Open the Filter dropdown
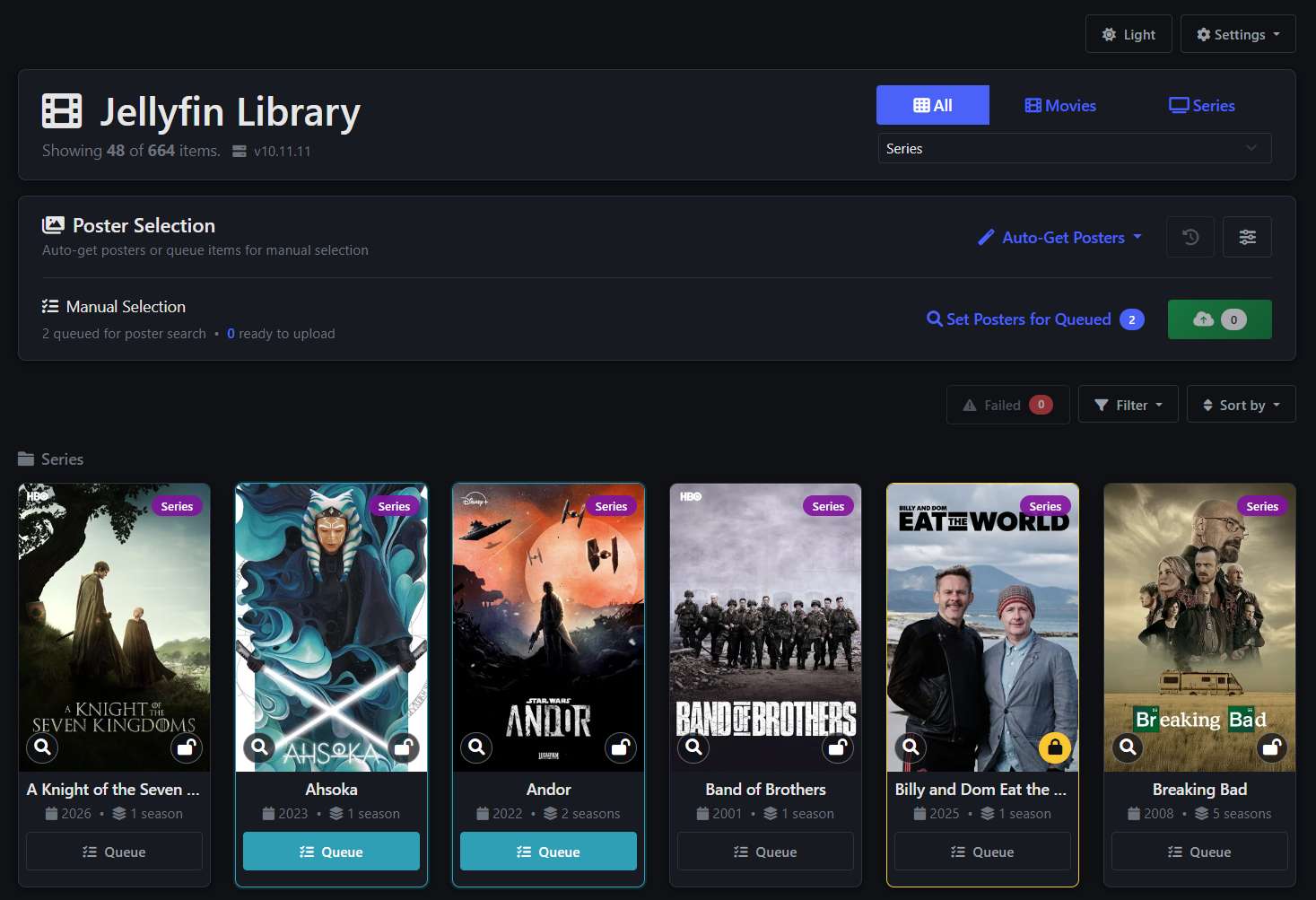The height and width of the screenshot is (900, 1316). [x=1129, y=405]
